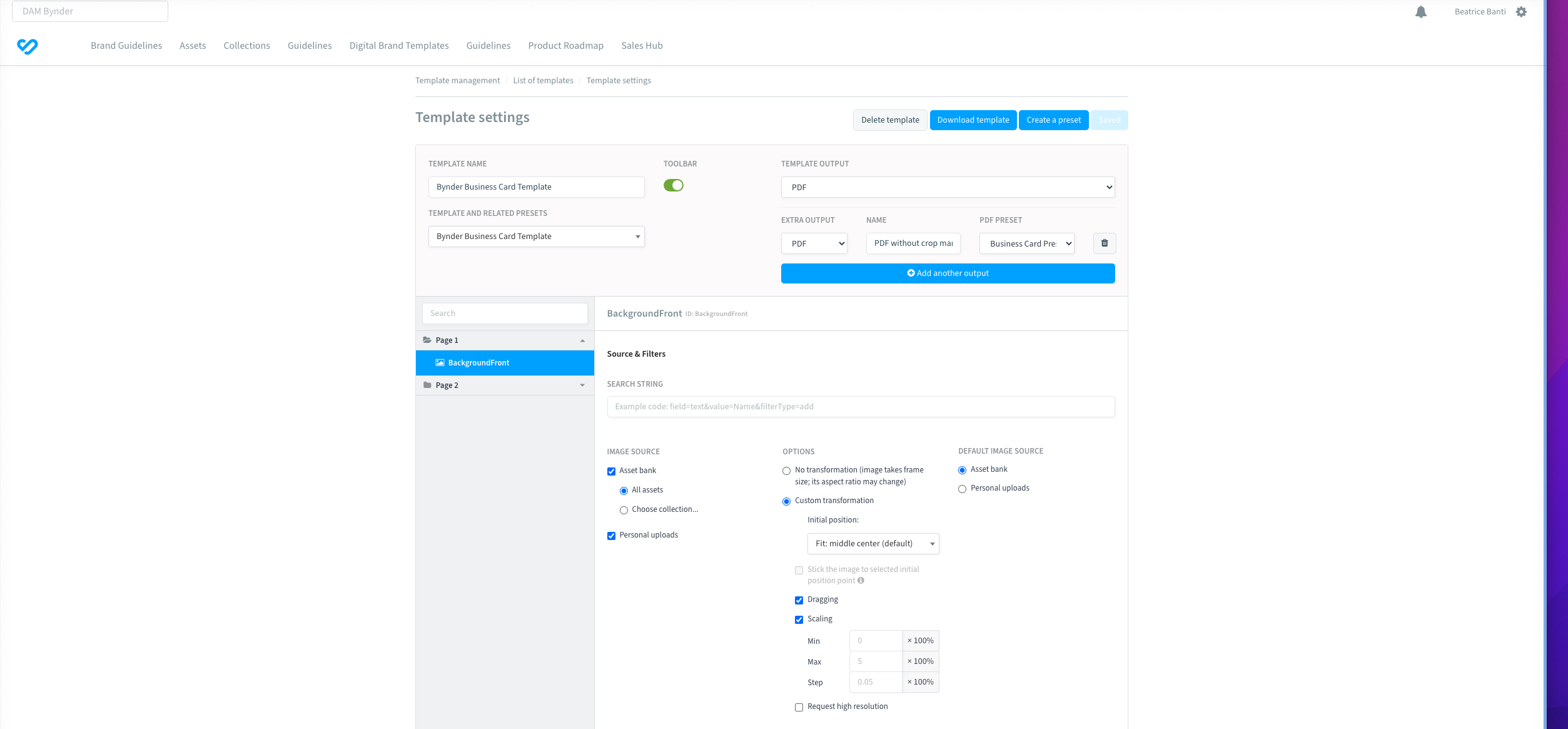Click Beatrice Banti user name
The width and height of the screenshot is (1568, 729).
[1480, 12]
